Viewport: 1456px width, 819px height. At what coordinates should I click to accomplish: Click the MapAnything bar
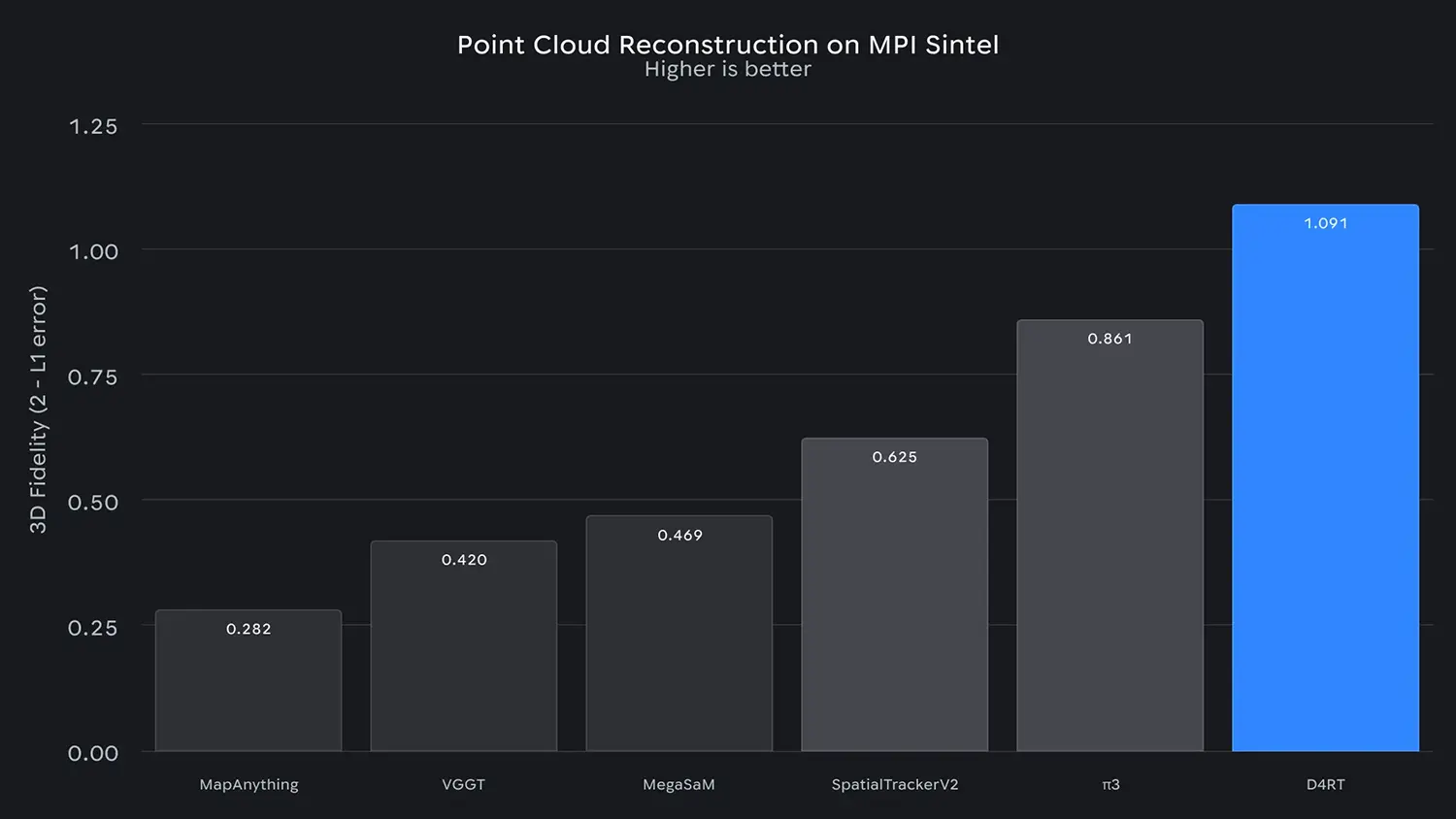pos(248,689)
